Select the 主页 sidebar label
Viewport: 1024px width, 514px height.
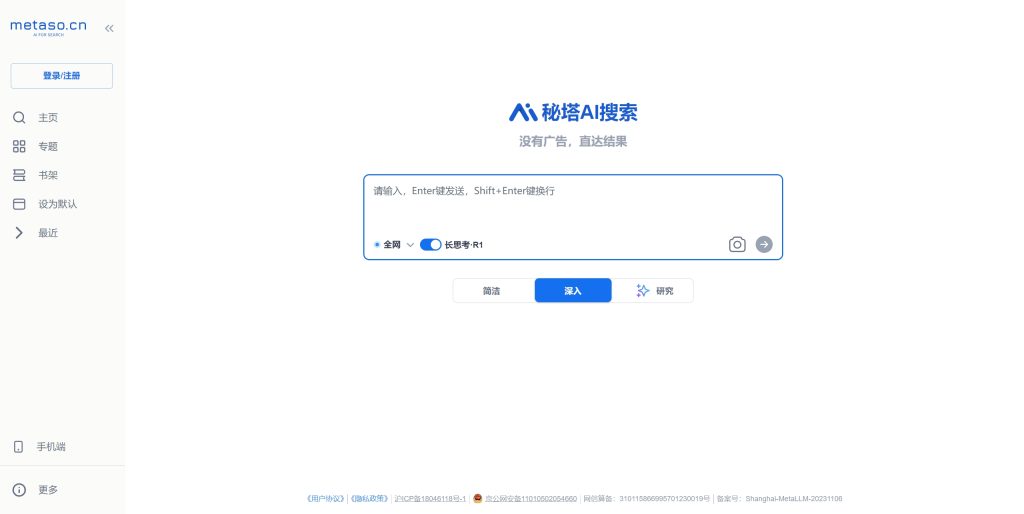pos(48,118)
